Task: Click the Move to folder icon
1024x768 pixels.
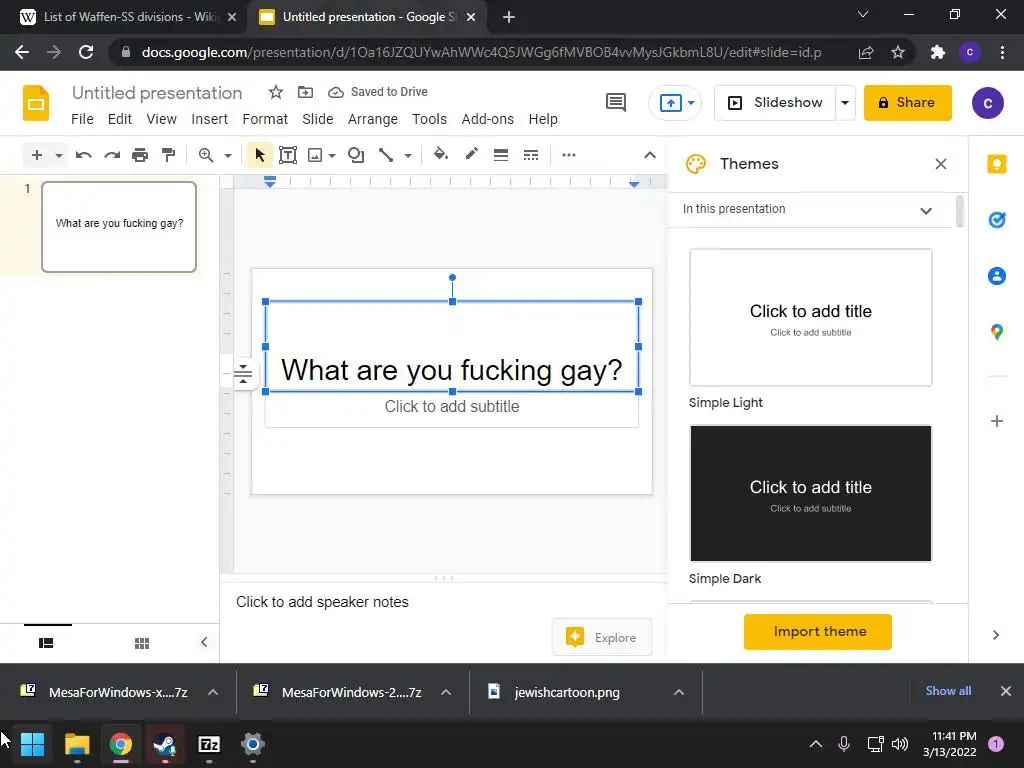Action: [306, 92]
